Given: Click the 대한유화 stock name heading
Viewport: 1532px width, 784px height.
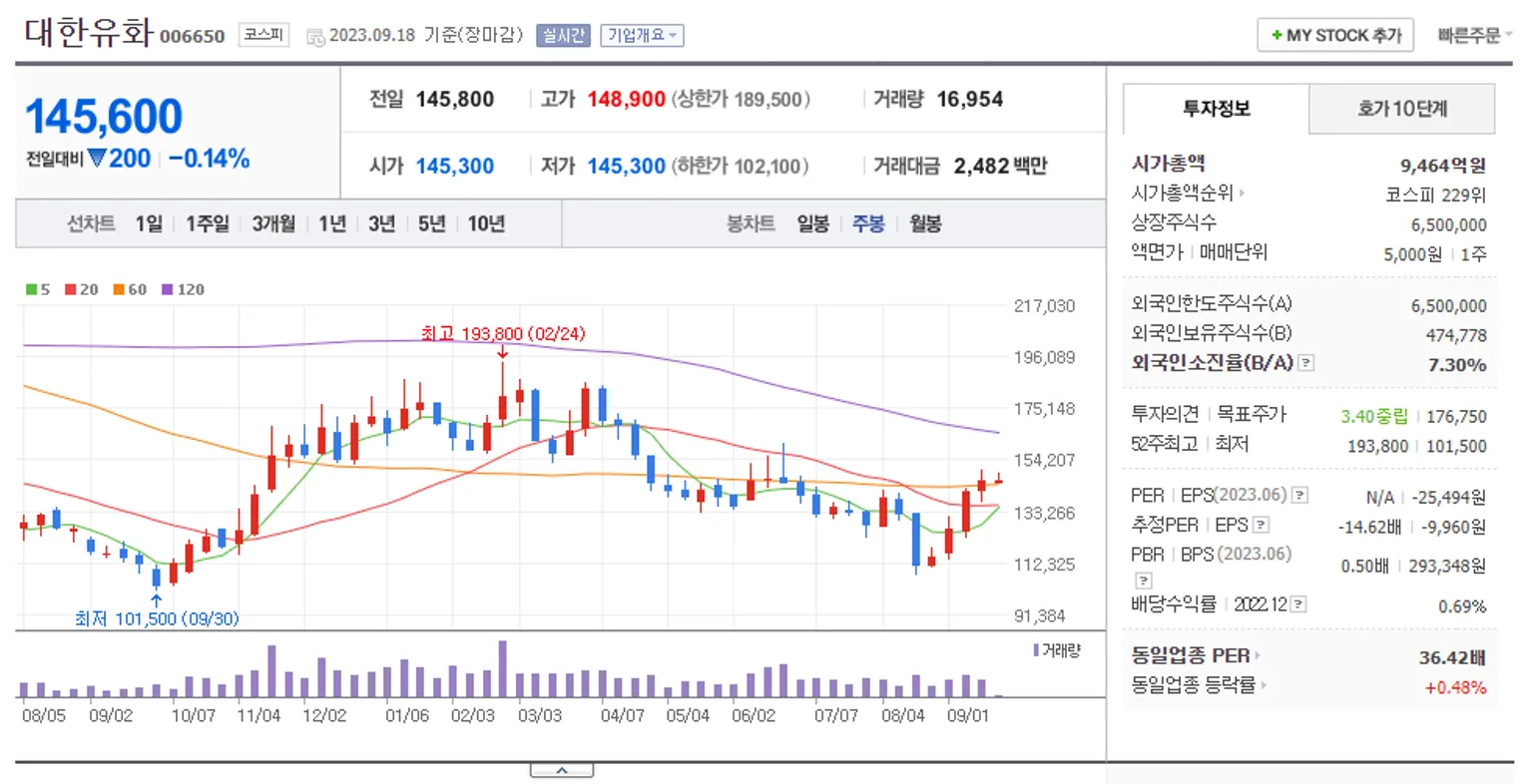Looking at the screenshot, I should pyautogui.click(x=88, y=32).
